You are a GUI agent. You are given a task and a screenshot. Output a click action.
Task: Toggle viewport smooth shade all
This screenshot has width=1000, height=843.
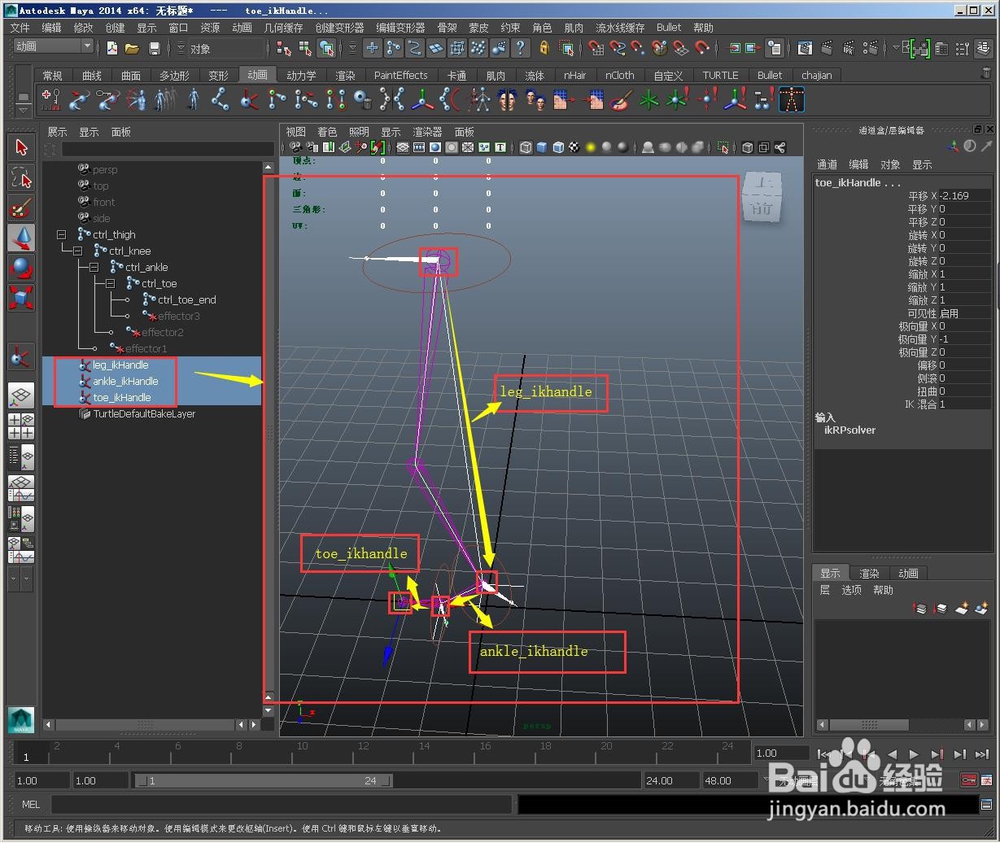point(541,148)
